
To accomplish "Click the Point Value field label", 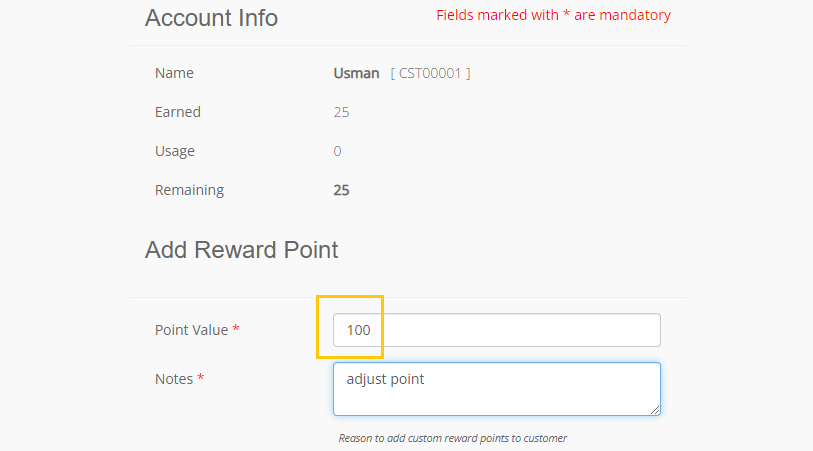I will coord(192,329).
